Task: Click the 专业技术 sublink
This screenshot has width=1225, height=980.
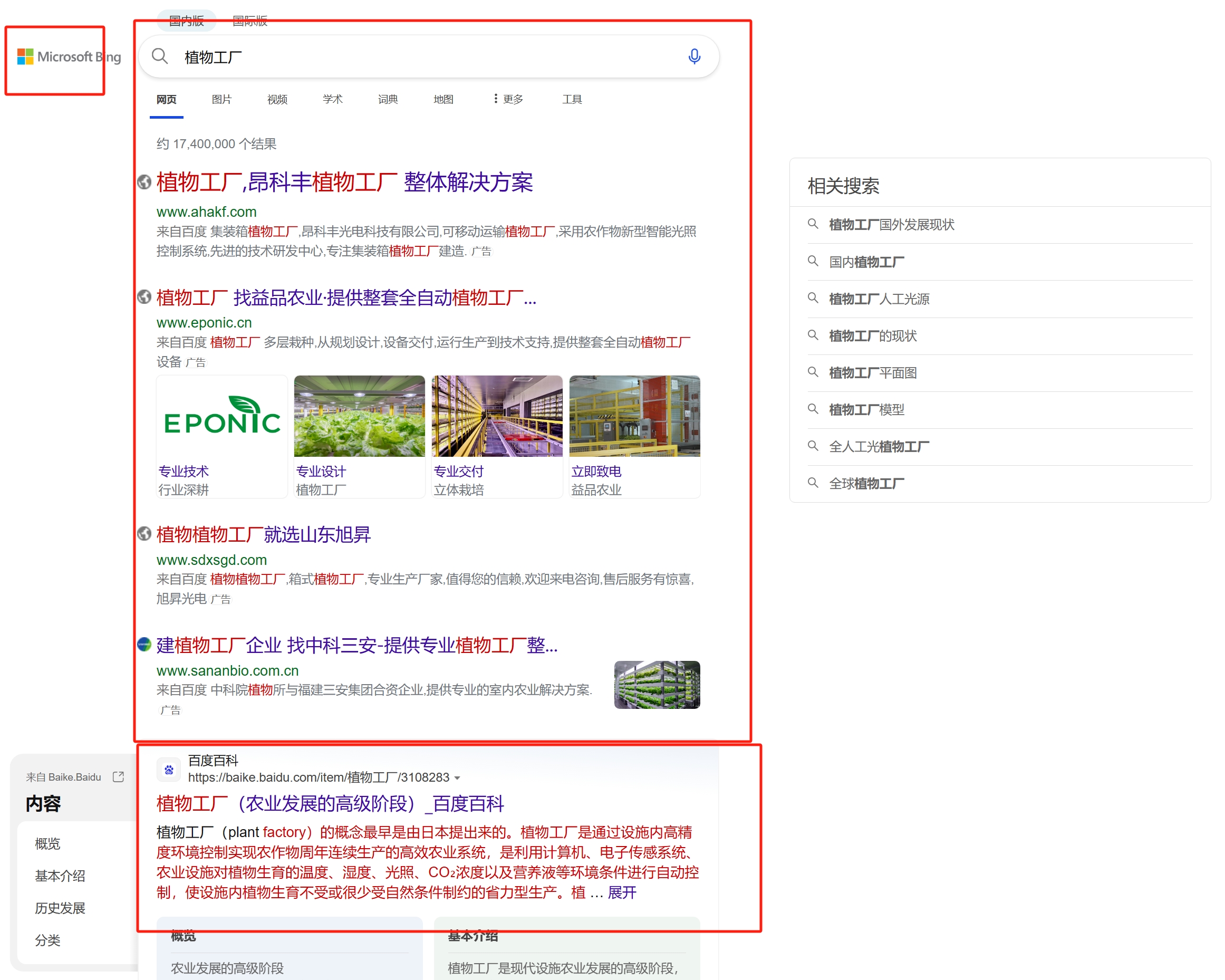Action: (183, 470)
